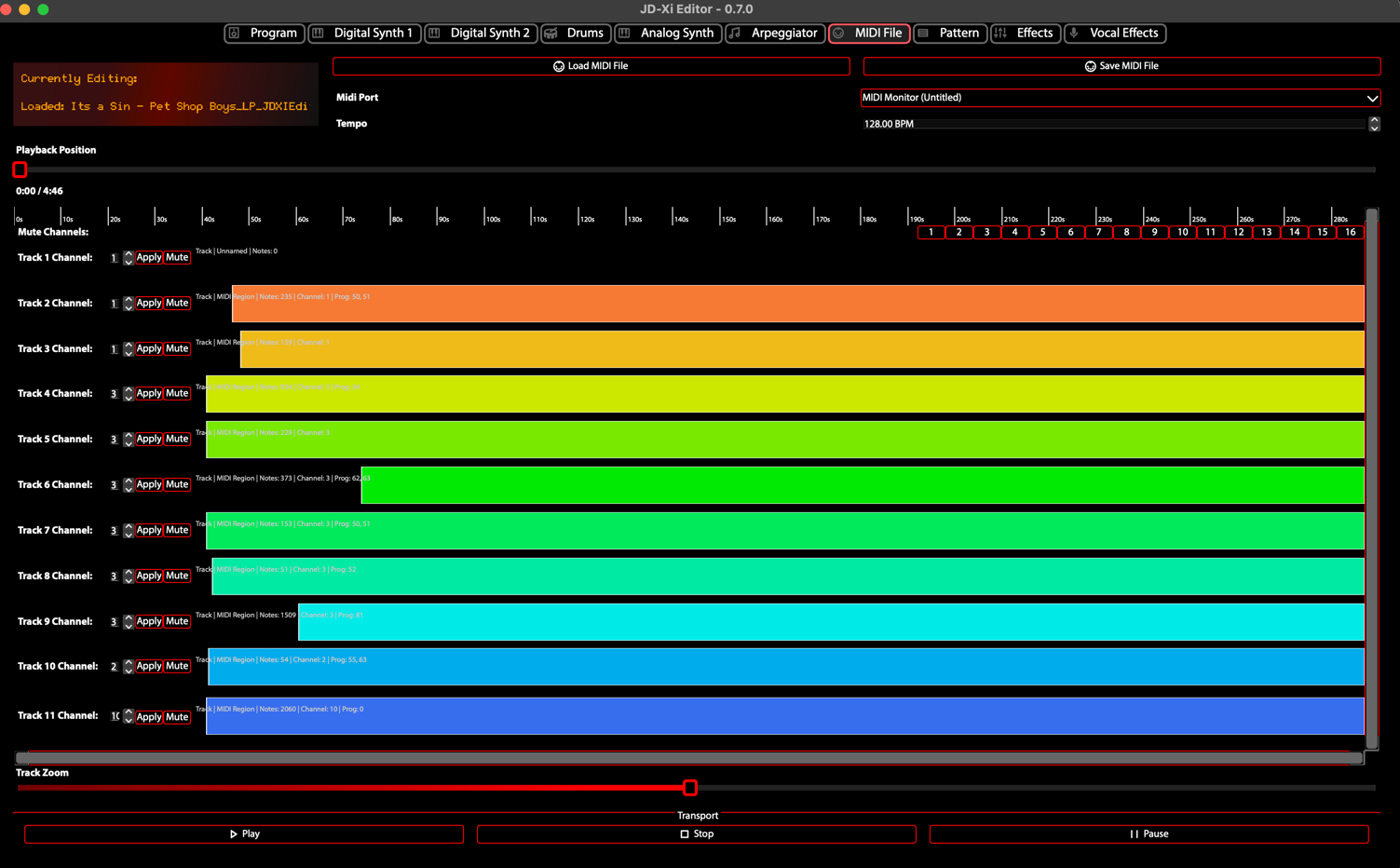Open the Drums tab icon
The image size is (1400, 868).
[x=551, y=34]
